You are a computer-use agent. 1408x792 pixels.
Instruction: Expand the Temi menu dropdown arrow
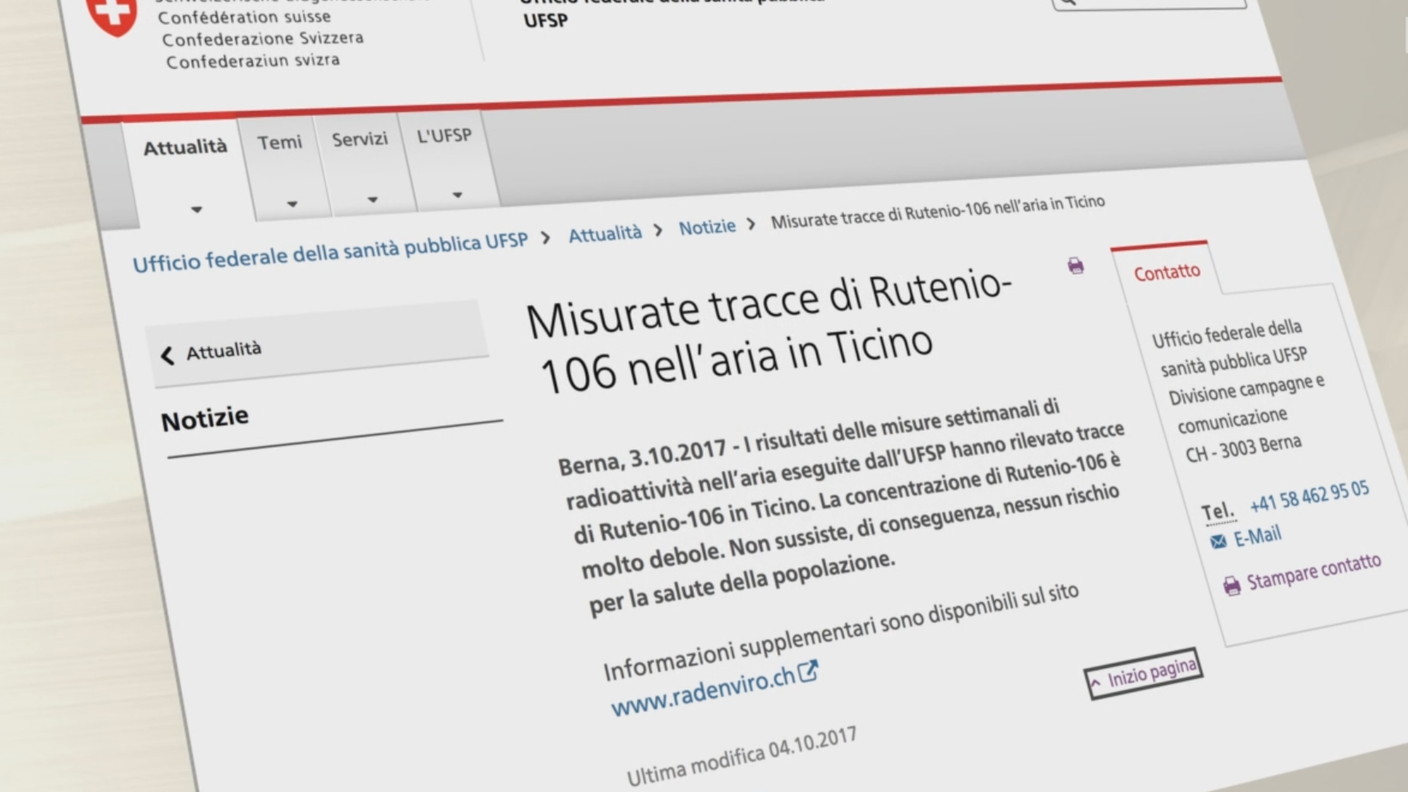[292, 204]
